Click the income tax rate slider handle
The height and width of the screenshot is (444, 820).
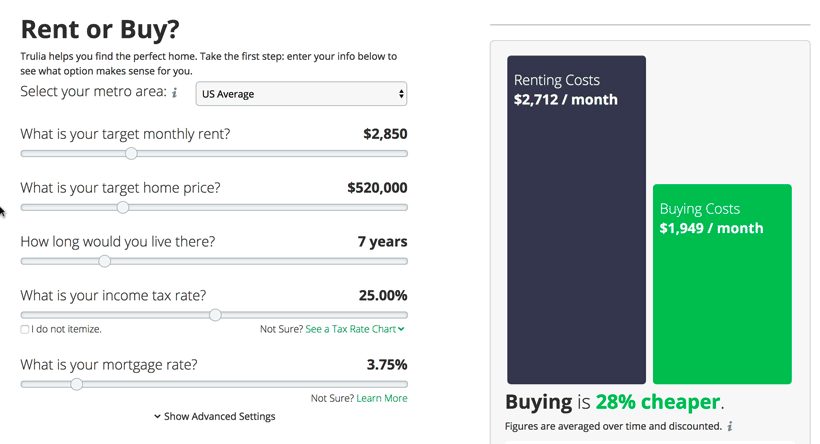click(215, 315)
